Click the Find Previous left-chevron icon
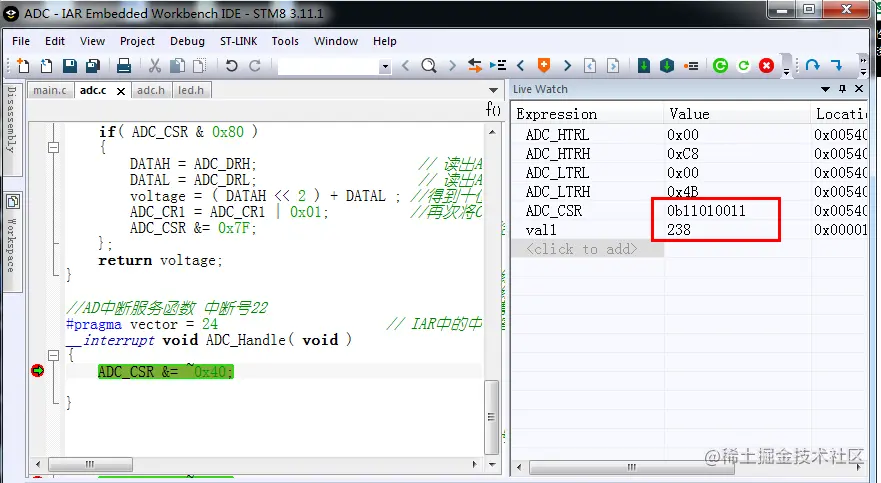881x483 pixels. pyautogui.click(x=406, y=66)
